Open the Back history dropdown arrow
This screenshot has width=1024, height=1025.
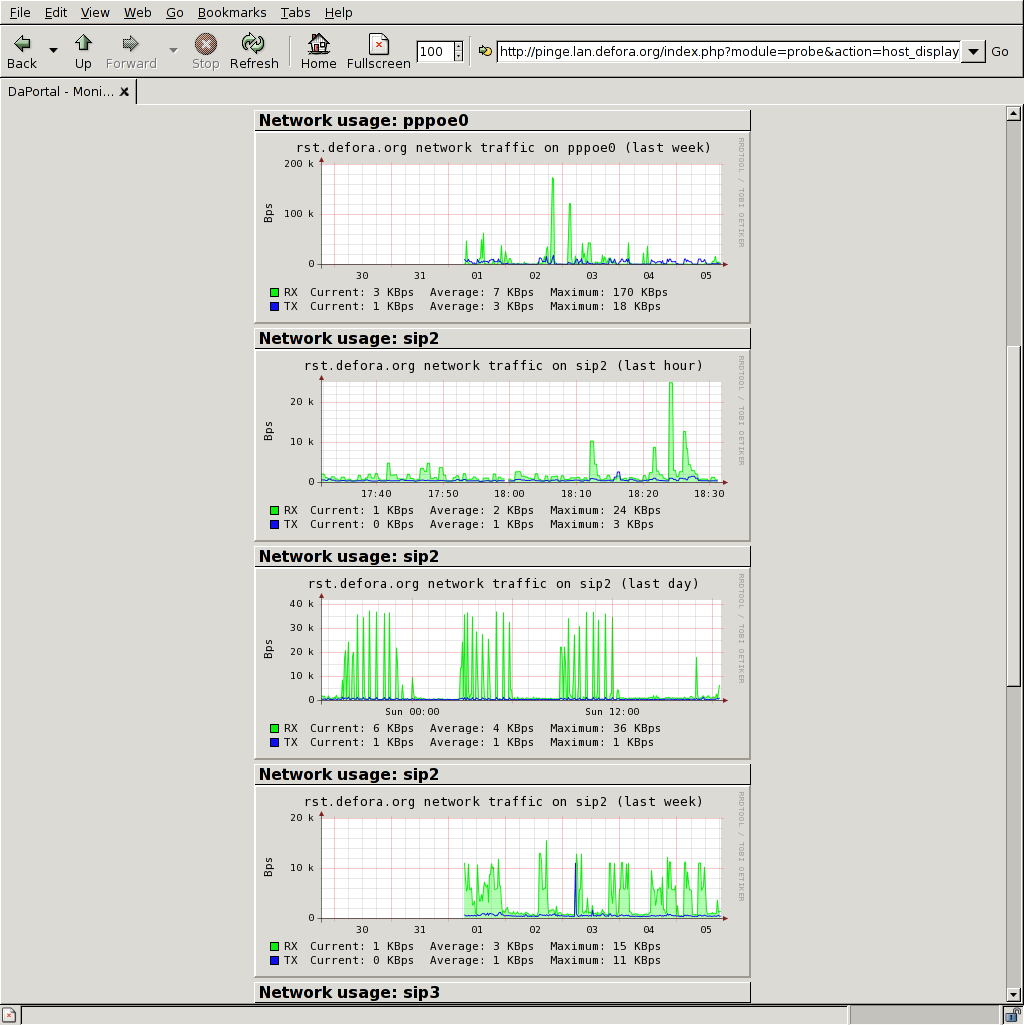click(53, 51)
